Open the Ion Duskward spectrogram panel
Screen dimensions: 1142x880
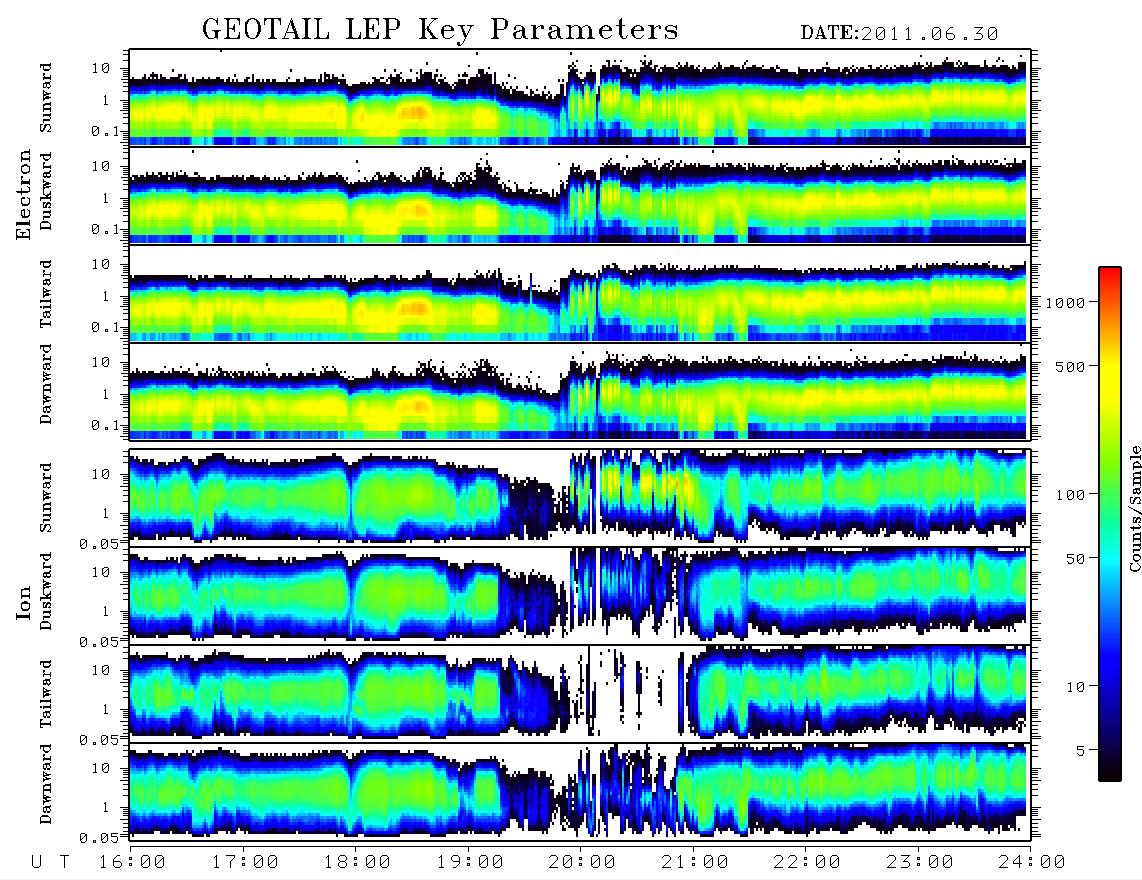[579, 594]
